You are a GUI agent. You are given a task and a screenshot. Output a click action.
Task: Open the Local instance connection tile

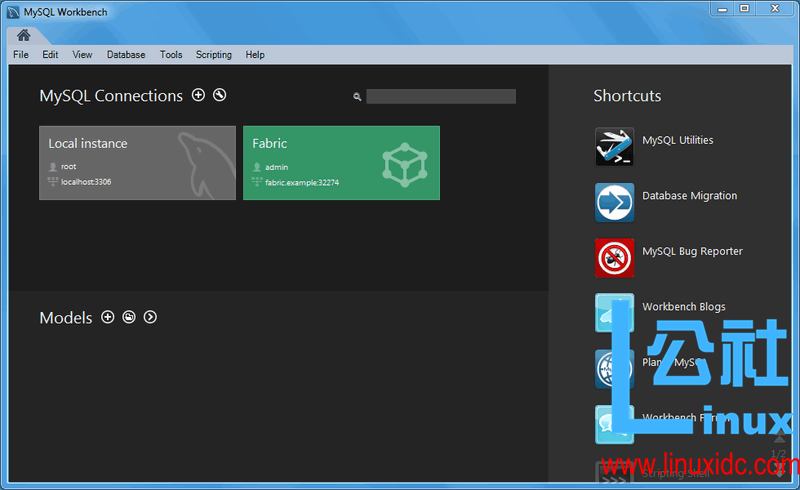tap(137, 162)
